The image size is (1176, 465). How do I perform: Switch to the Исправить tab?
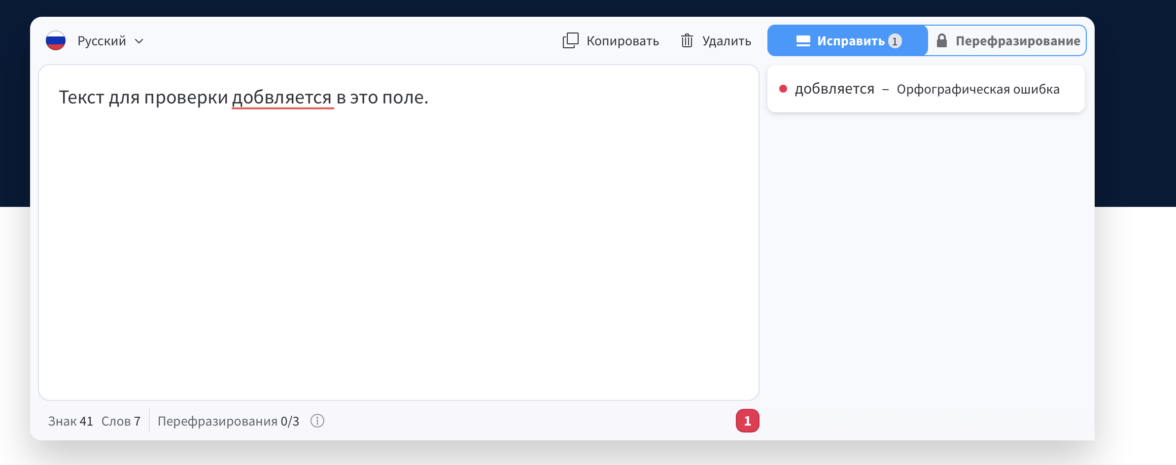tap(848, 40)
